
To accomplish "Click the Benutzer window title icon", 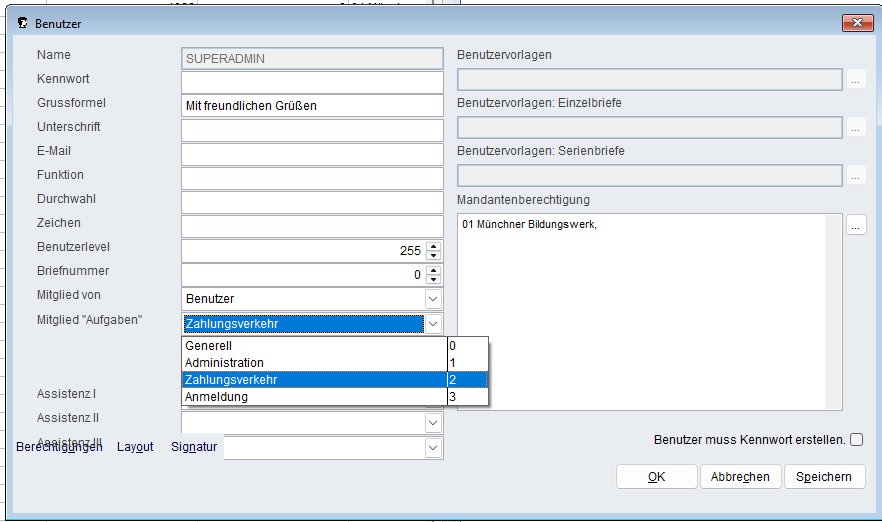I will (x=22, y=22).
